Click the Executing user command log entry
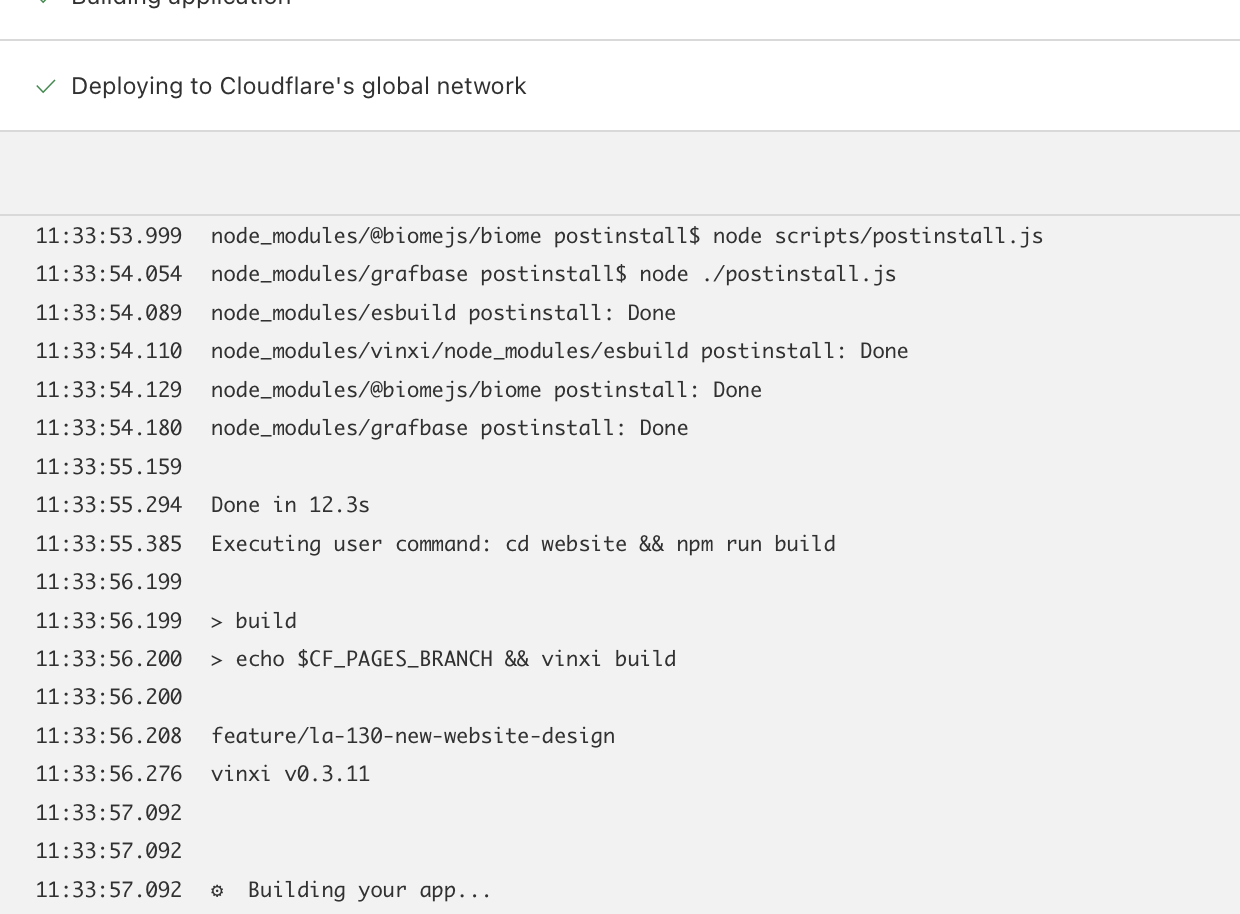1240x914 pixels. [522, 544]
